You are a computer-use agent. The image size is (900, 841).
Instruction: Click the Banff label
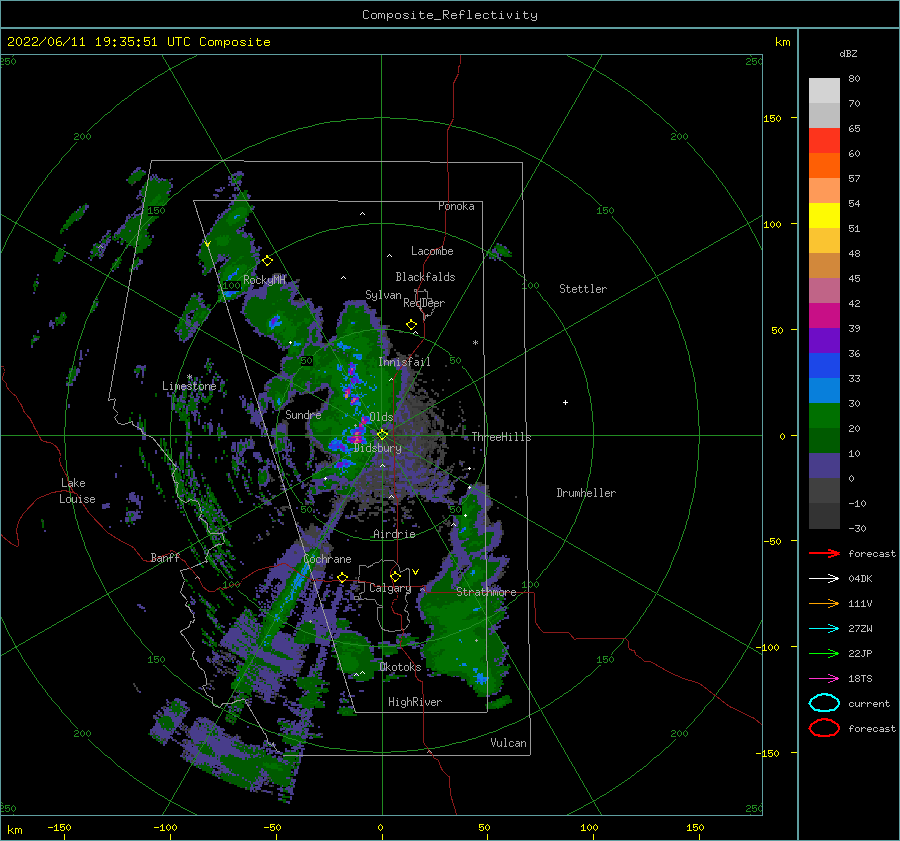tap(165, 557)
